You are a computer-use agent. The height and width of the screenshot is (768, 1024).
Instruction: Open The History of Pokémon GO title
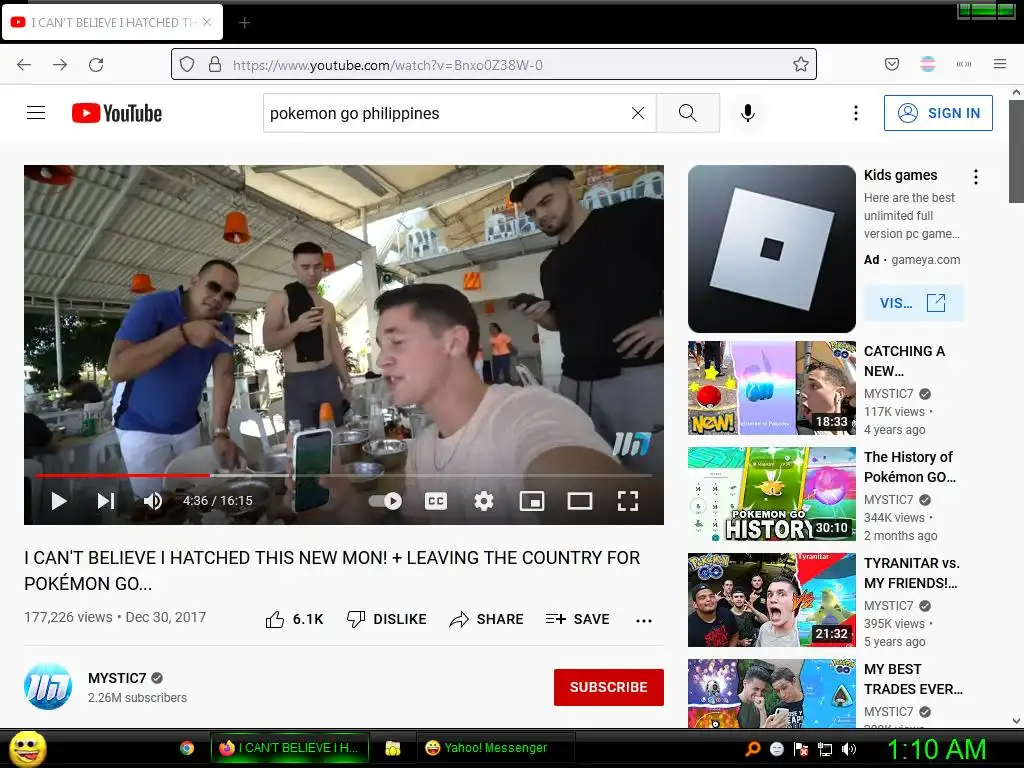tap(910, 467)
